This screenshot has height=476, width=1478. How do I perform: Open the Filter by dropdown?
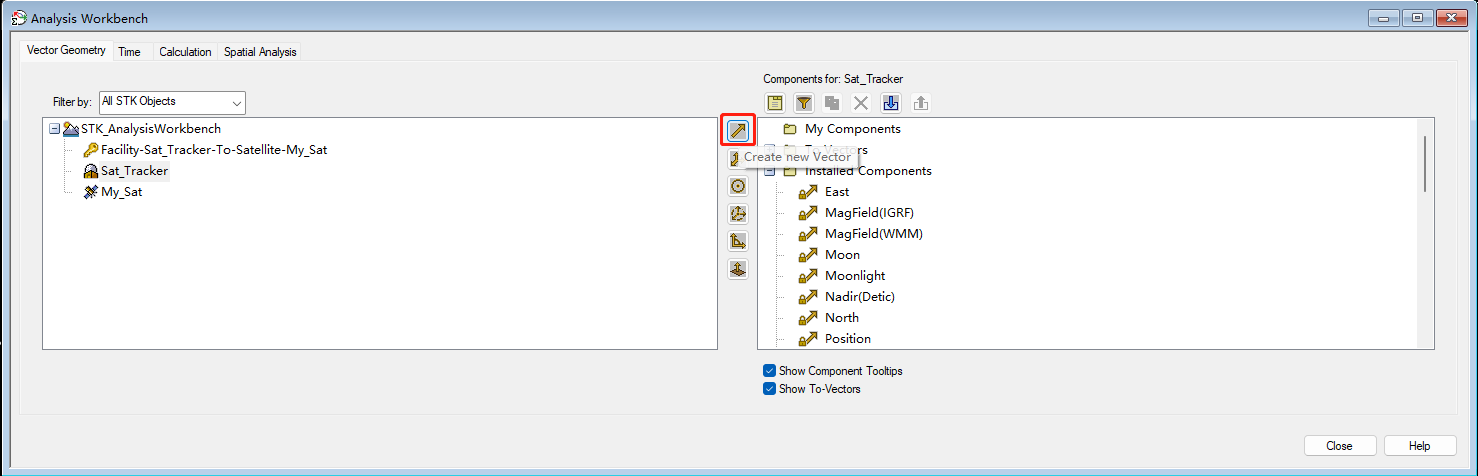[172, 102]
